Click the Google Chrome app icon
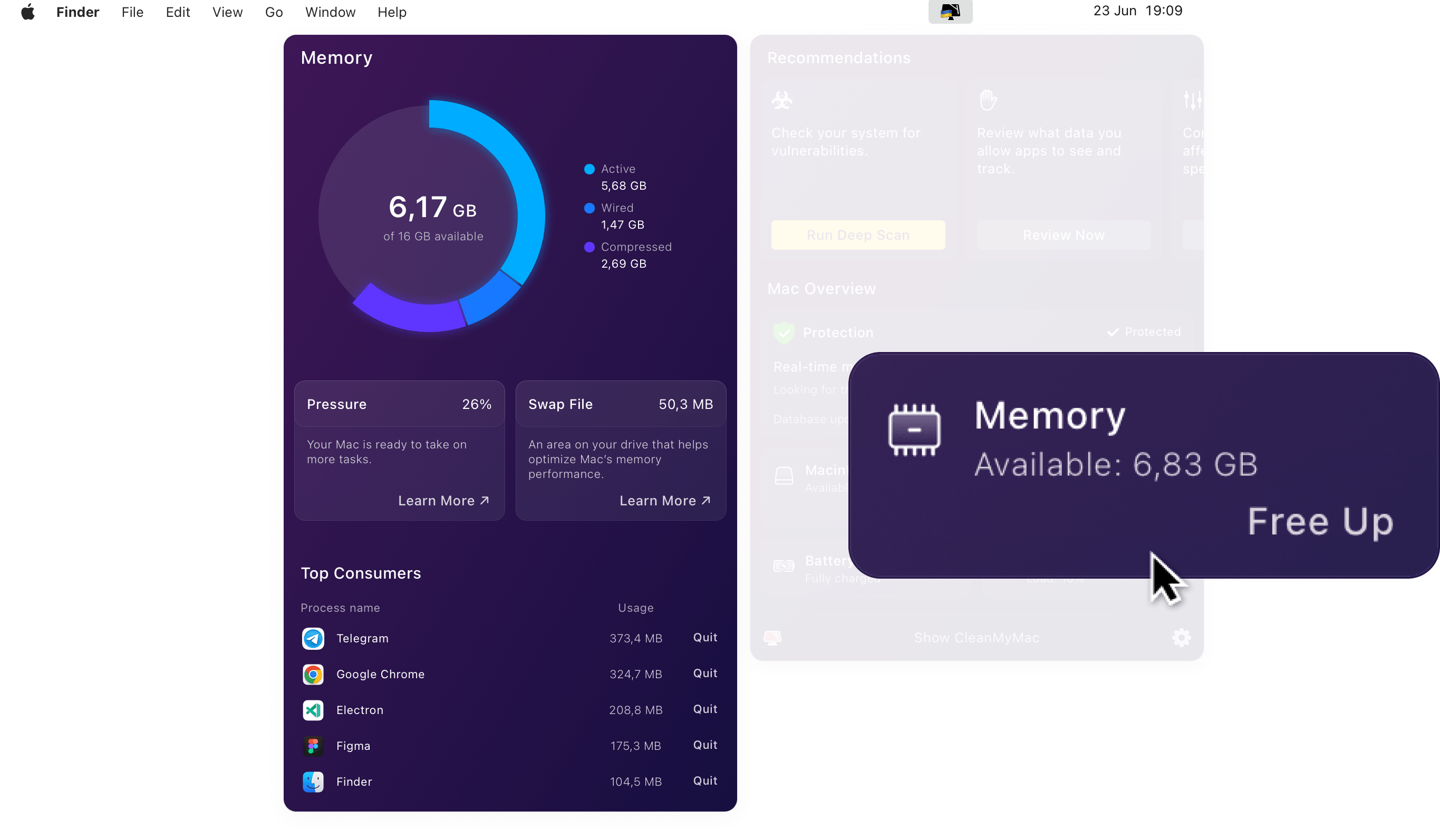 coord(313,675)
